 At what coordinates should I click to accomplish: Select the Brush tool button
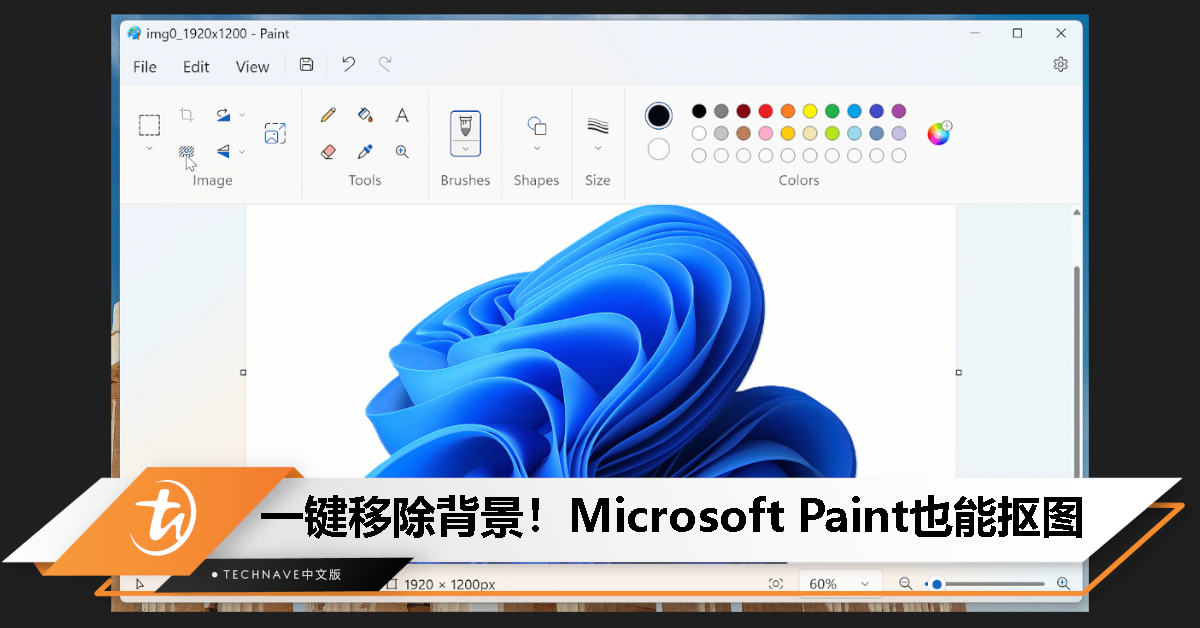tap(465, 126)
